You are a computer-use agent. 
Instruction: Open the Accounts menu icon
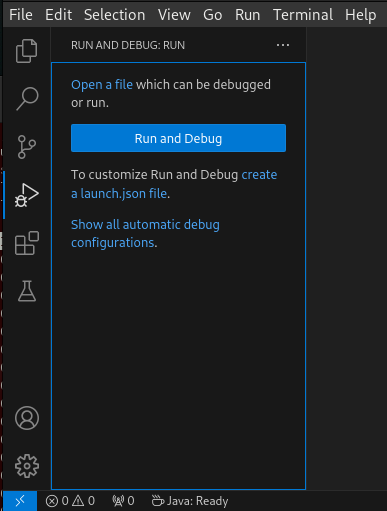click(27, 418)
